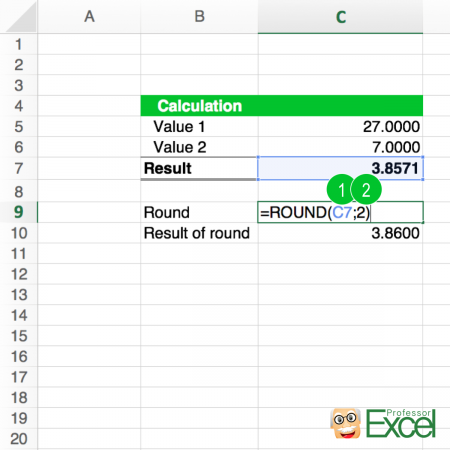The width and height of the screenshot is (450, 450).
Task: Click the select-all corner triangle
Action: point(21,17)
